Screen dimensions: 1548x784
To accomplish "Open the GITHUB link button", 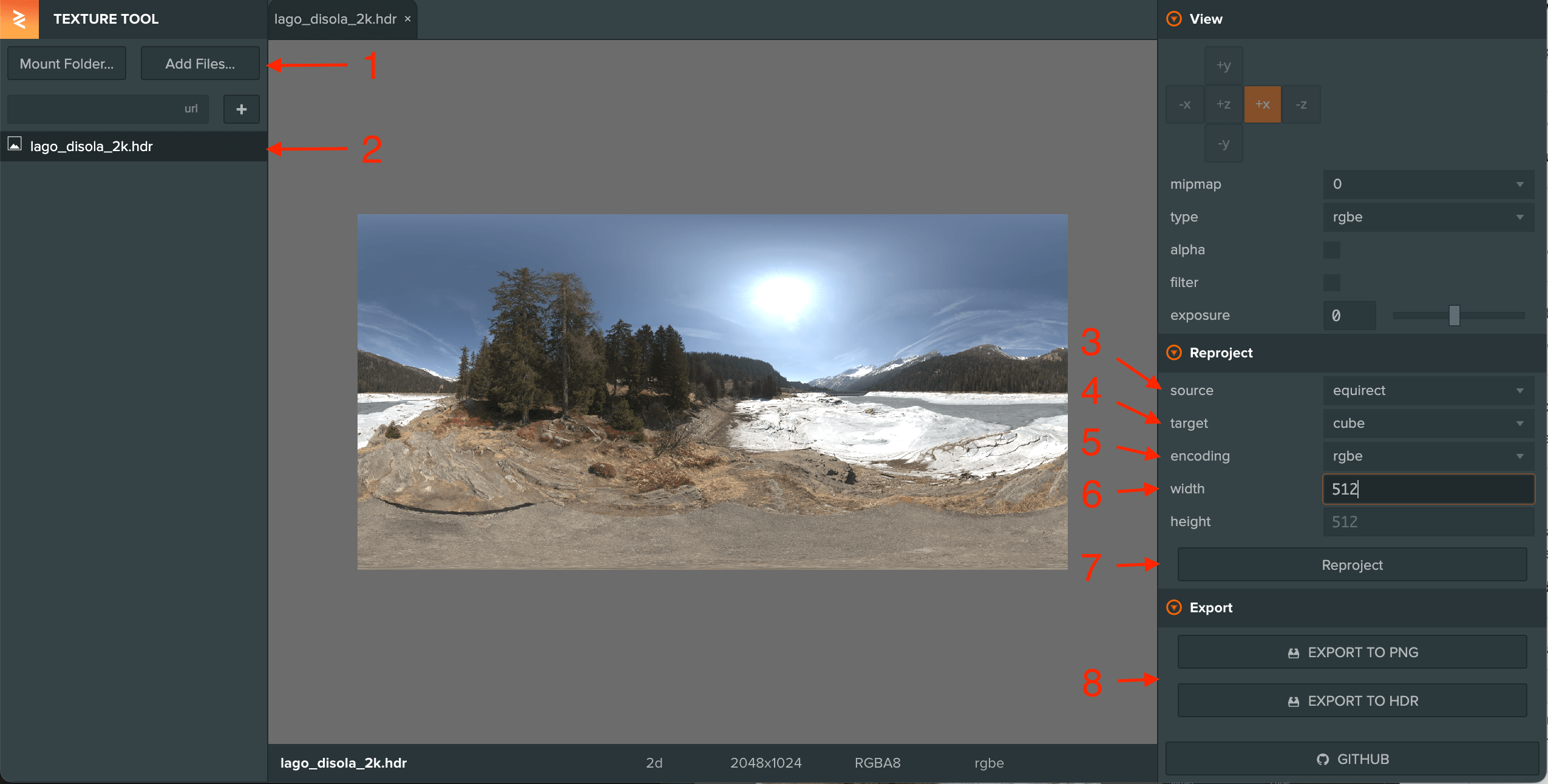I will (1352, 759).
